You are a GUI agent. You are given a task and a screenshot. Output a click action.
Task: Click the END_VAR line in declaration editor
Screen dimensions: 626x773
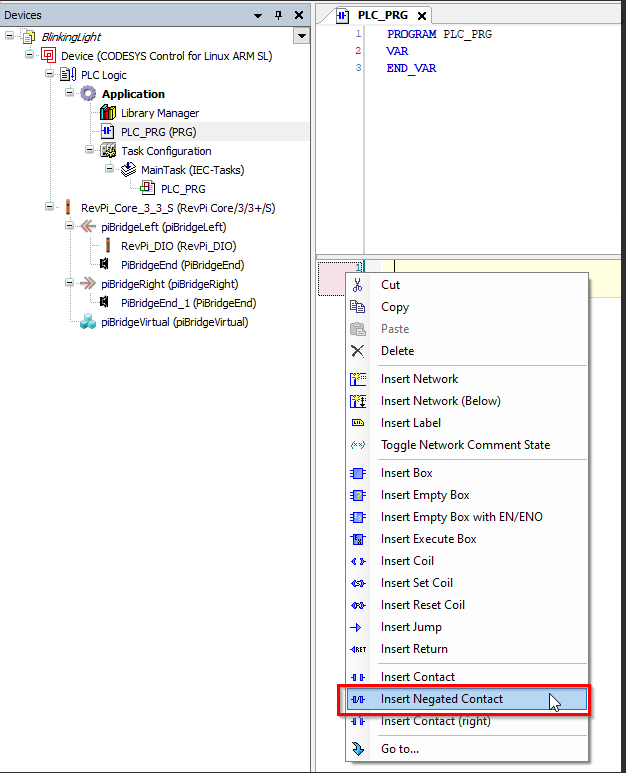click(411, 68)
